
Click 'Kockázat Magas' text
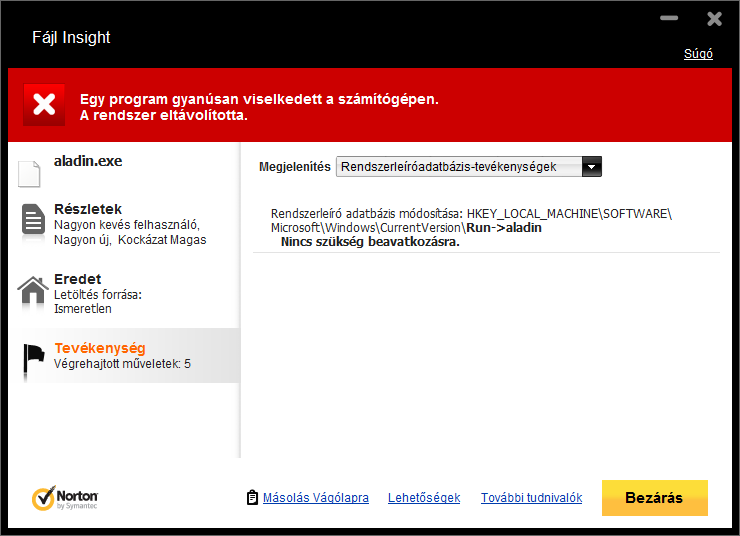[162, 240]
